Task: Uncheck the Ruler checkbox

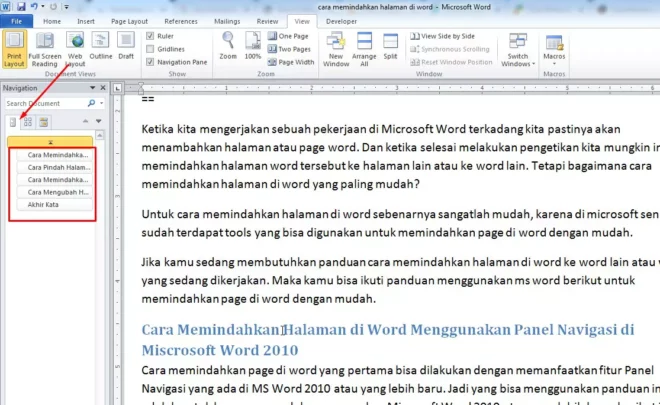Action: tap(150, 36)
